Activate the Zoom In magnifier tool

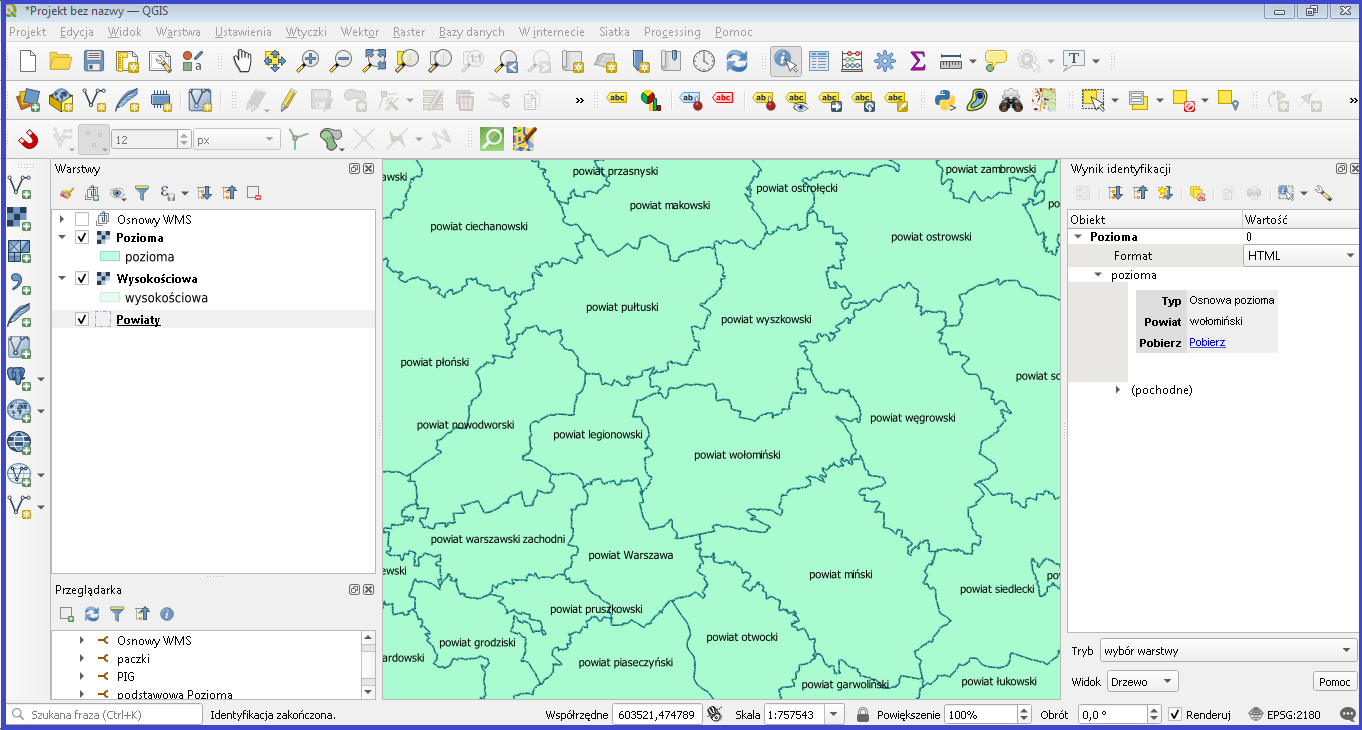pos(308,61)
